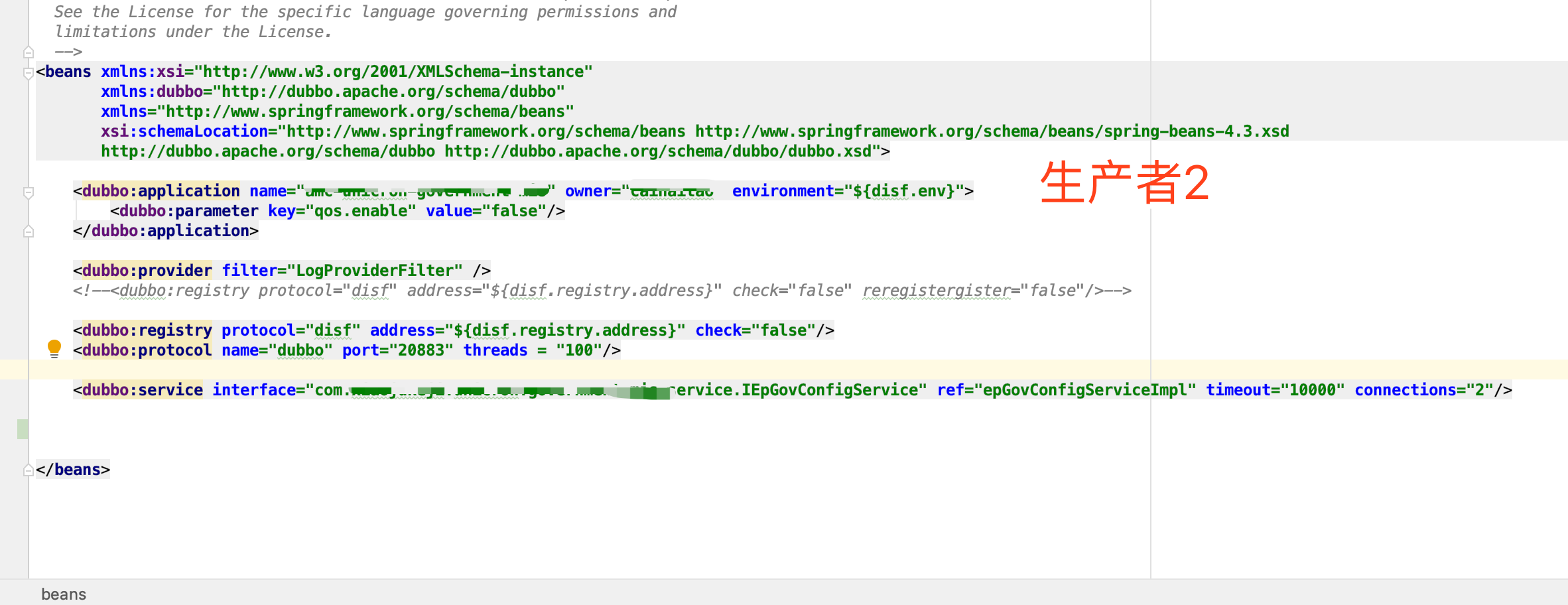Image resolution: width=1568 pixels, height=605 pixels.
Task: Click the IEpGovConfigService interface name
Action: 830,390
